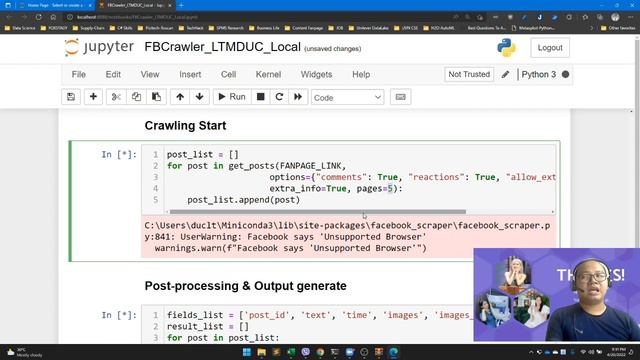Copy selected cells with the toolbar icon
The width and height of the screenshot is (640, 360).
pyautogui.click(x=136, y=97)
